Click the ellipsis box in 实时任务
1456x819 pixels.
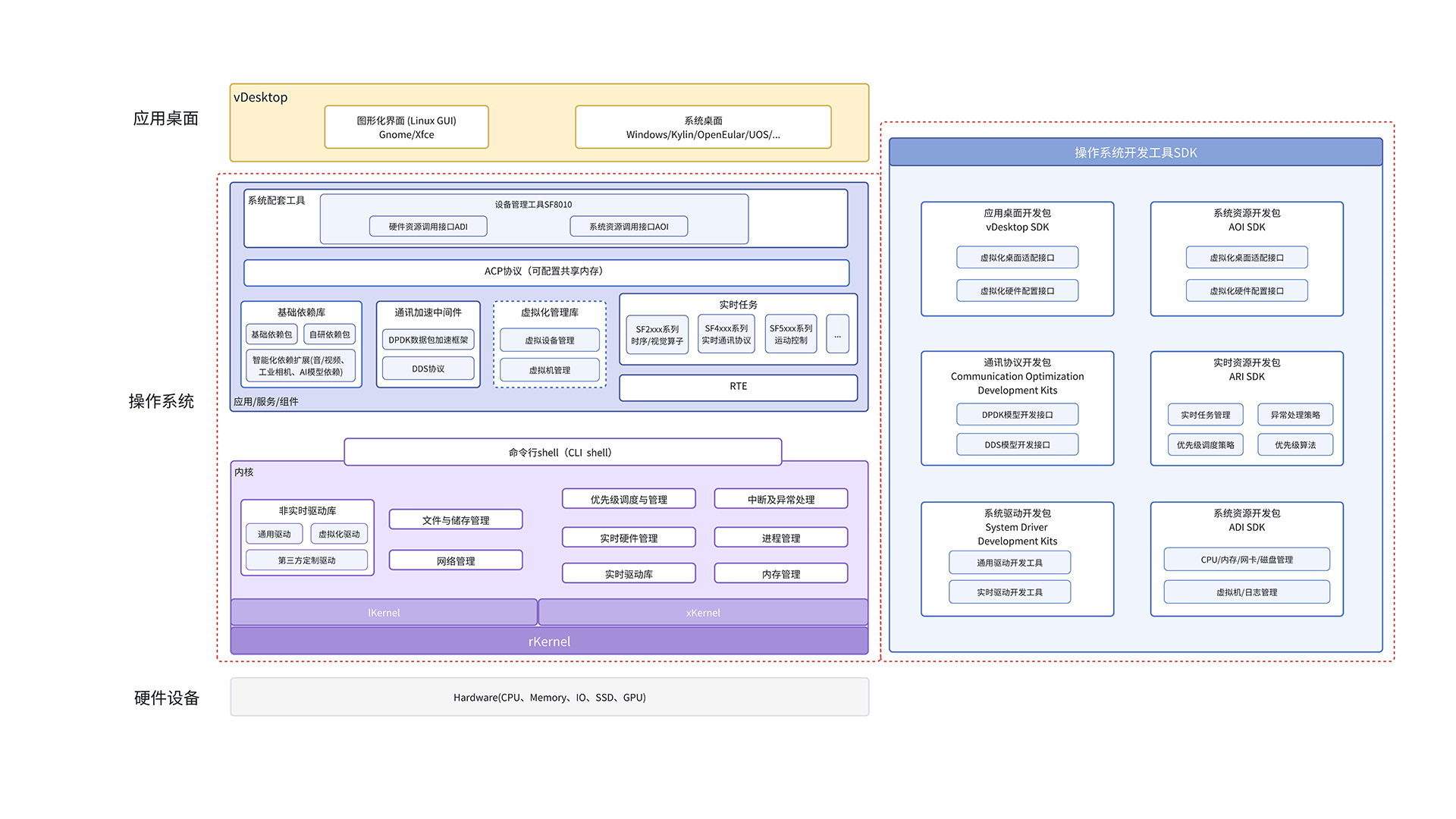click(x=837, y=334)
